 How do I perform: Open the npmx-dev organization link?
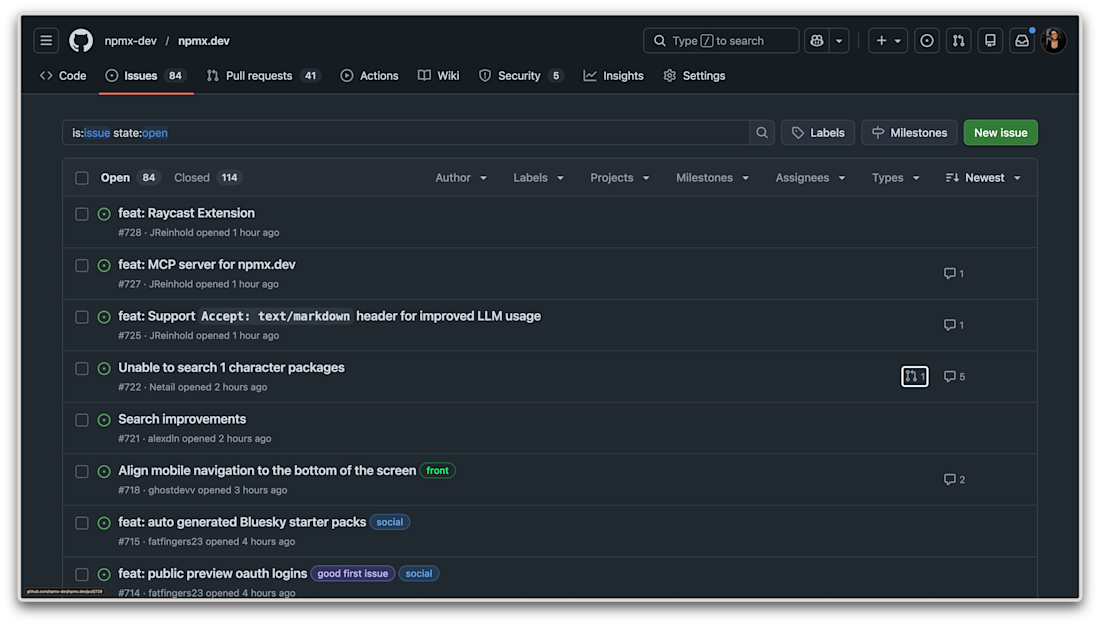pos(130,41)
